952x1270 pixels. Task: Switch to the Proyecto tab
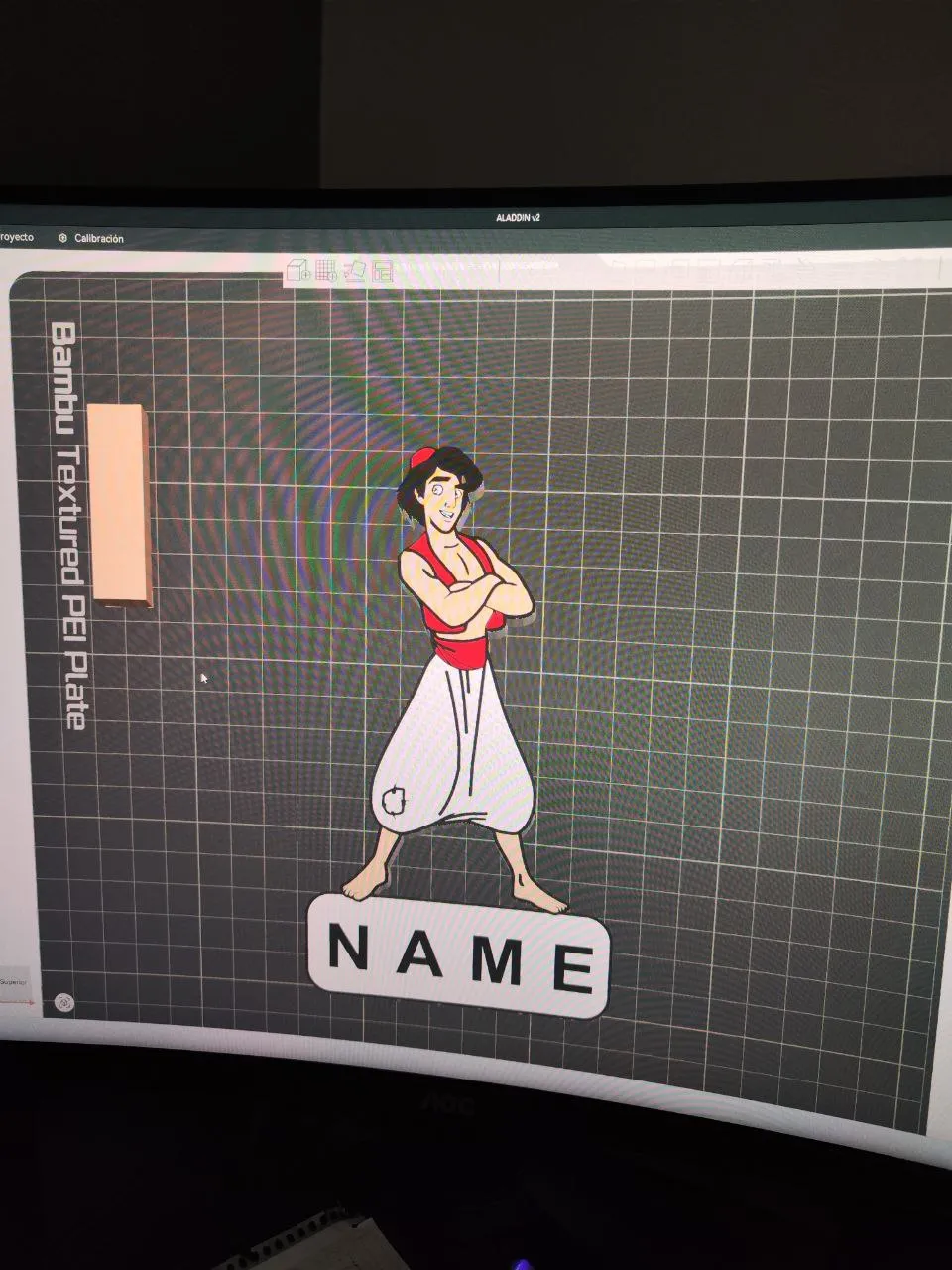(16, 238)
